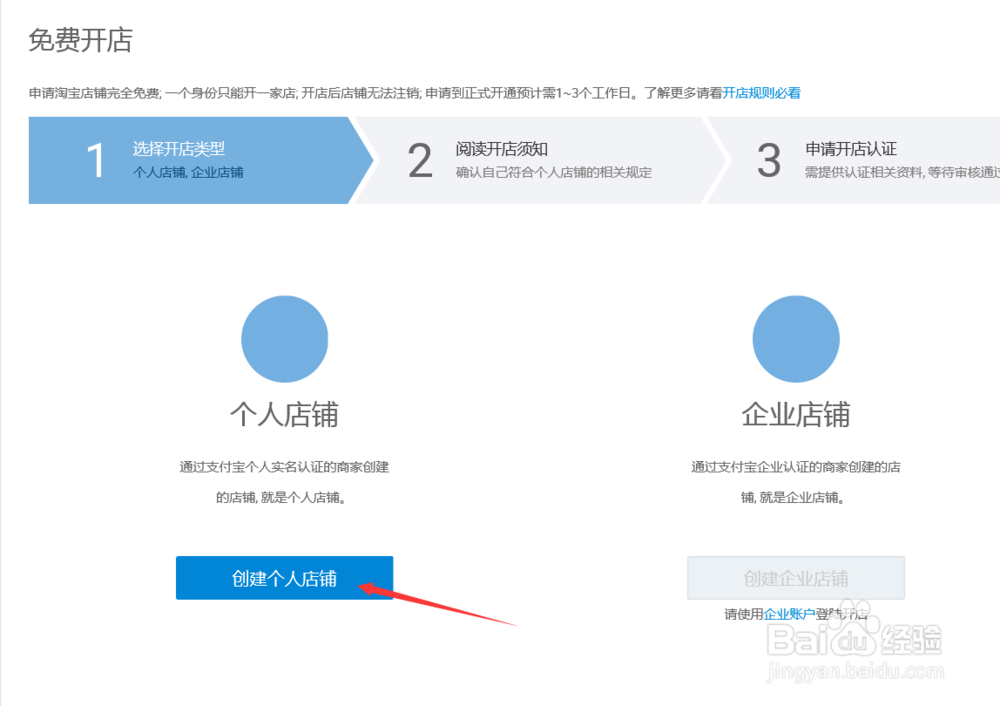Click the text 的店铺, 就是个人店铺。
1000x706 pixels.
[281, 497]
